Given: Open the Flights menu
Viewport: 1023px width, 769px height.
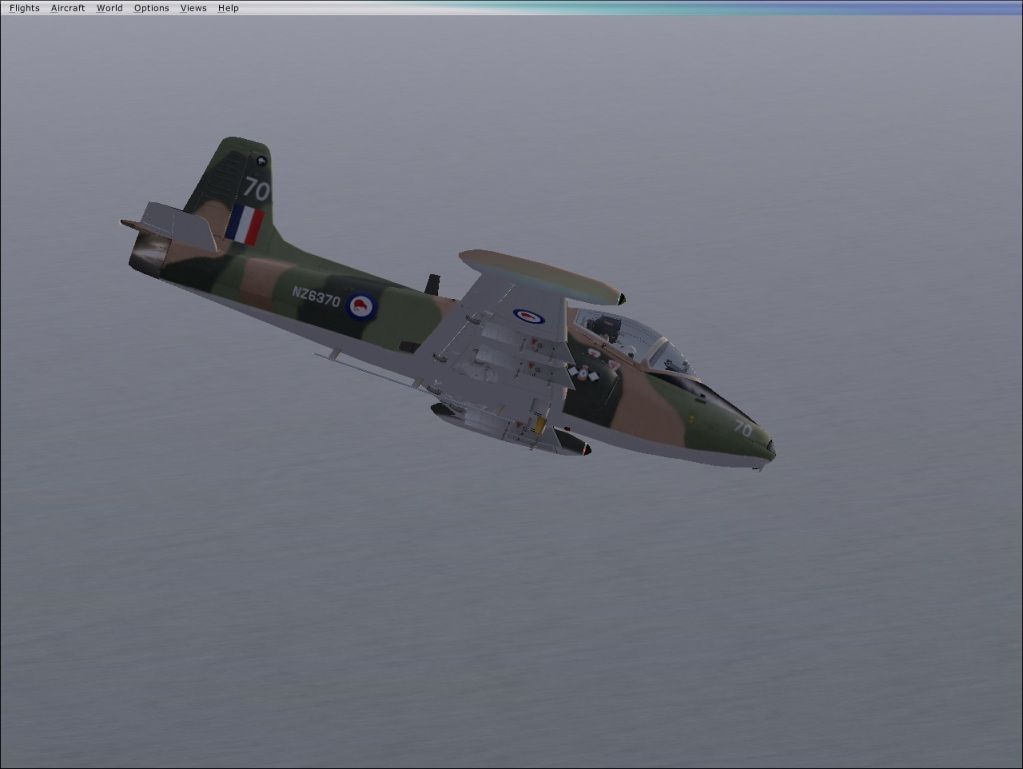Looking at the screenshot, I should point(24,8).
